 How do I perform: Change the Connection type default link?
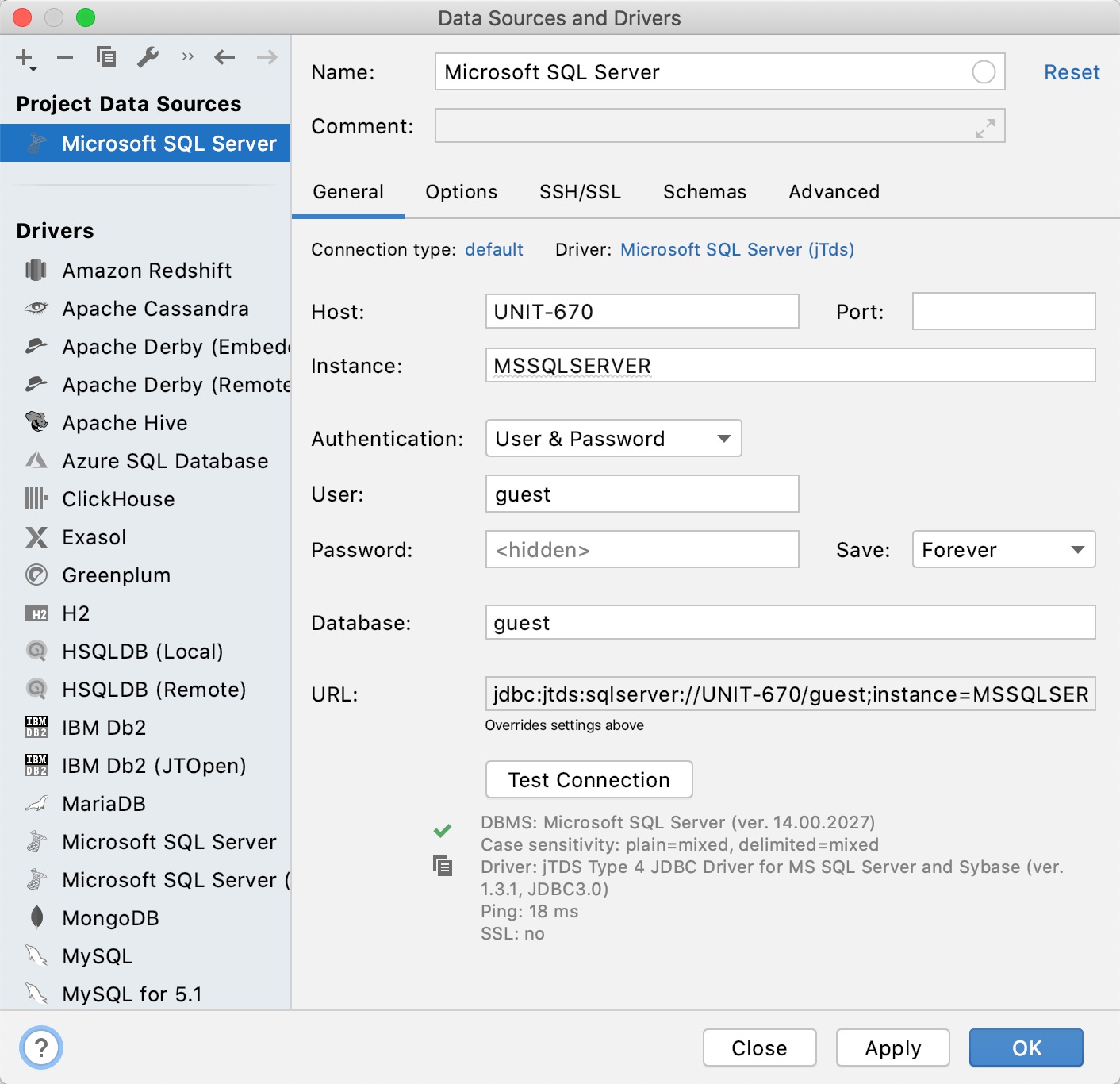click(493, 250)
